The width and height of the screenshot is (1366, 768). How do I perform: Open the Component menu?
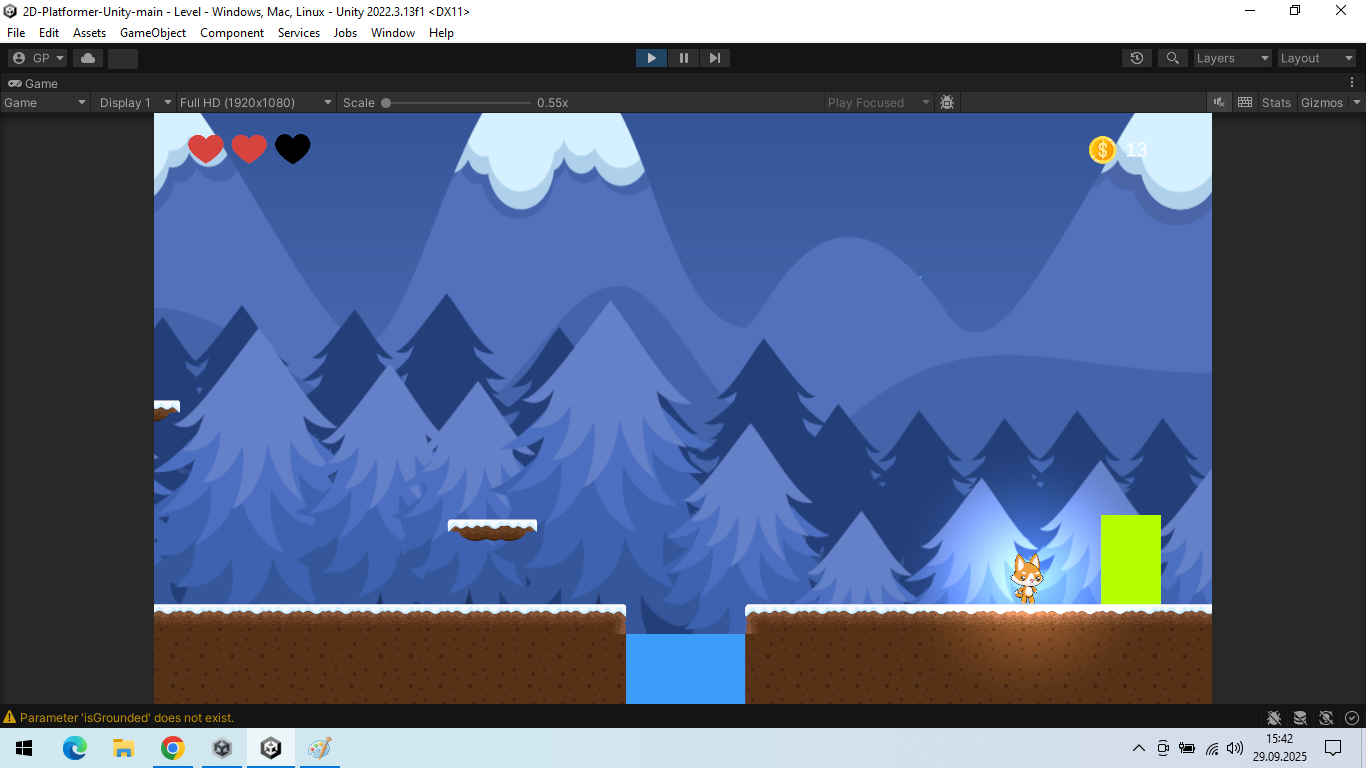(232, 33)
